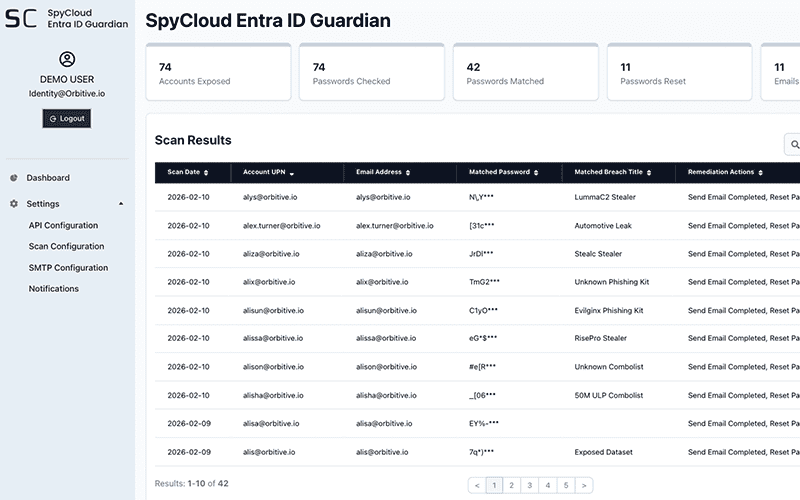Click alis@orbitive.io in Account UPN column

tap(269, 452)
